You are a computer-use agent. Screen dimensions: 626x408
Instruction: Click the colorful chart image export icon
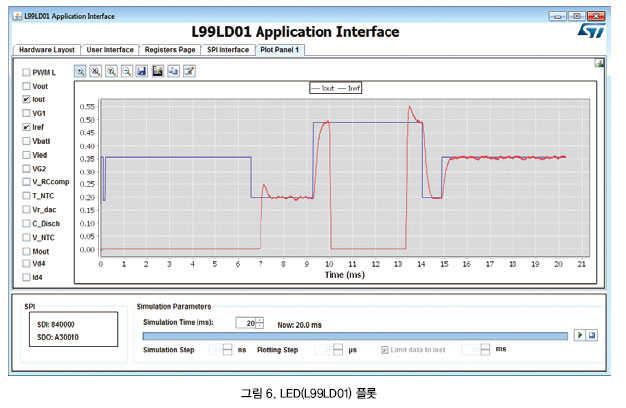tap(158, 71)
